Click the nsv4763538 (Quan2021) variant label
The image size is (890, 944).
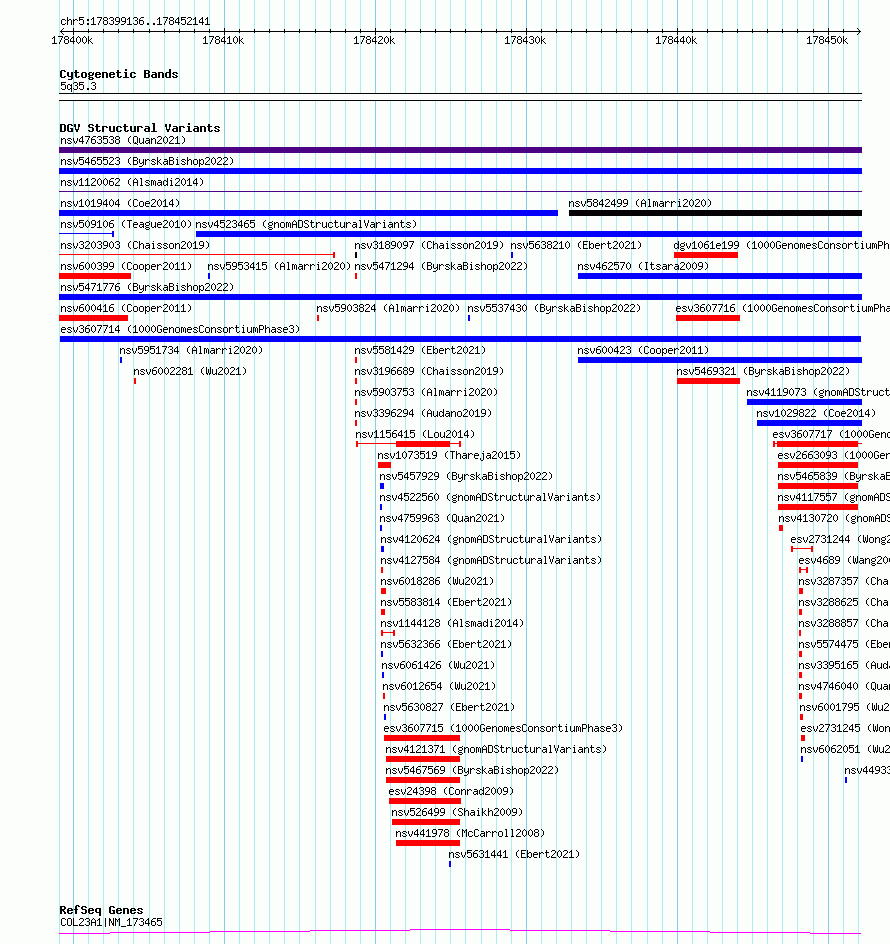(x=123, y=140)
